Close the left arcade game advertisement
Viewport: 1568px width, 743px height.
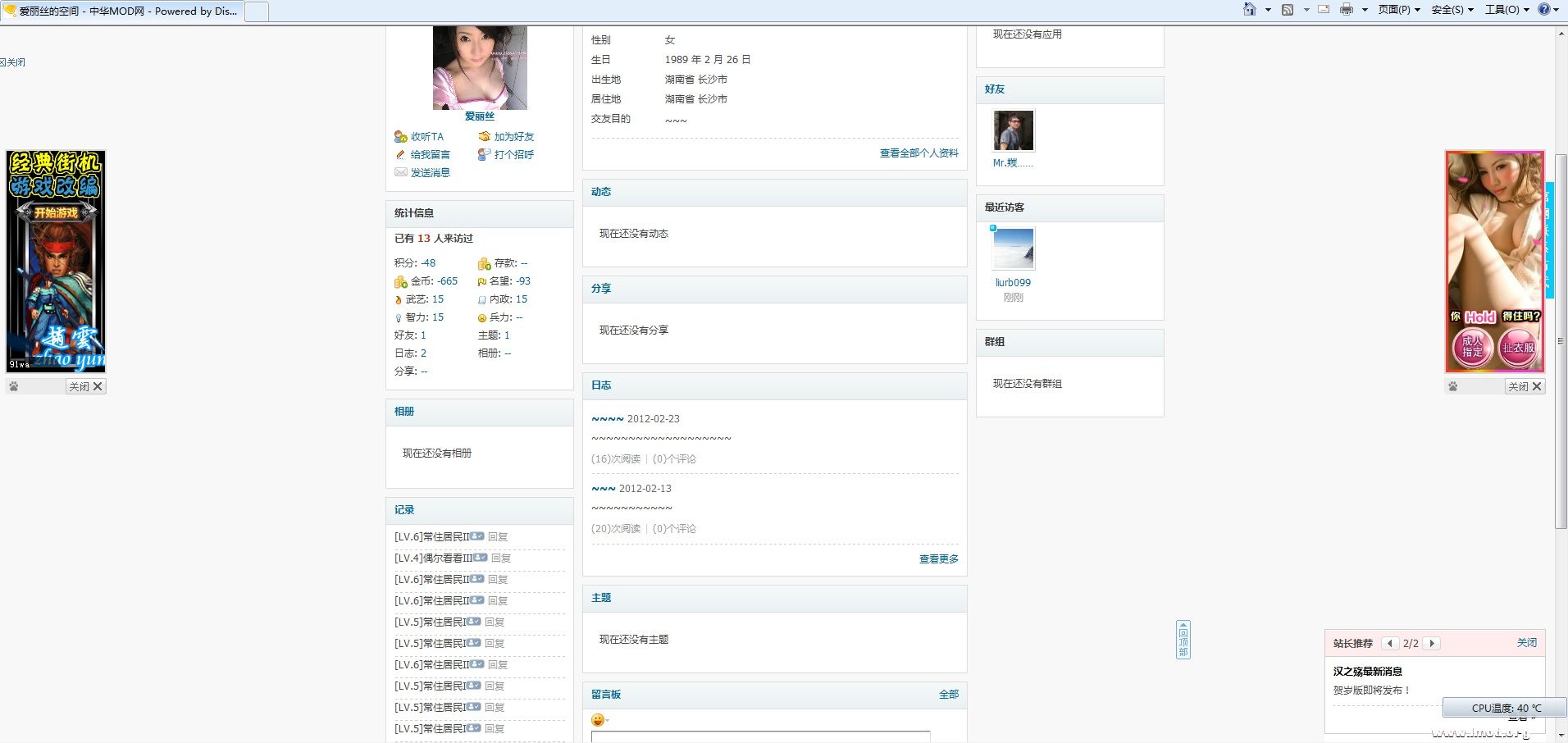86,386
